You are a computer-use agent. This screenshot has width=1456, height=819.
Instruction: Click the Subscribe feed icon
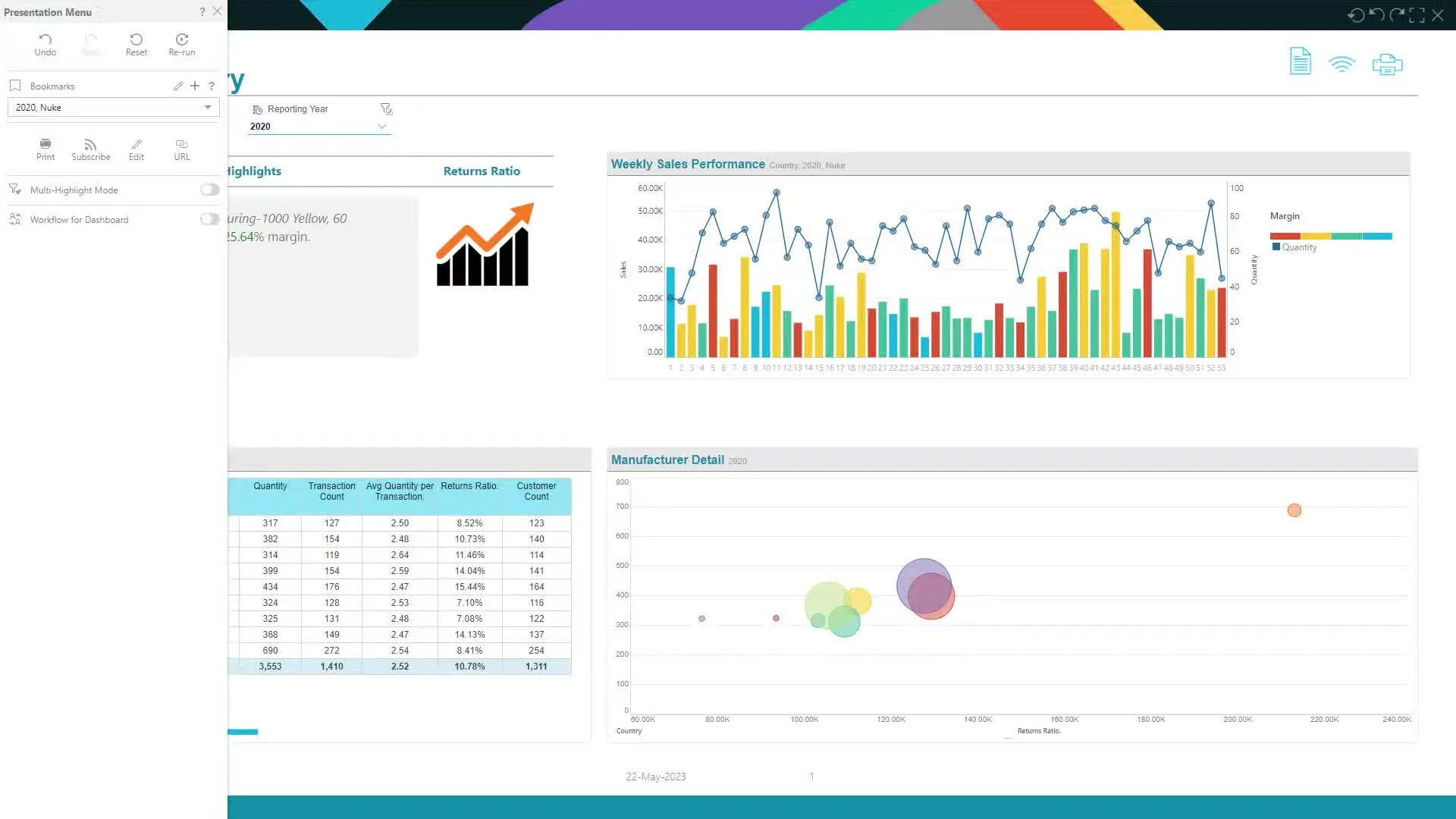[90, 145]
